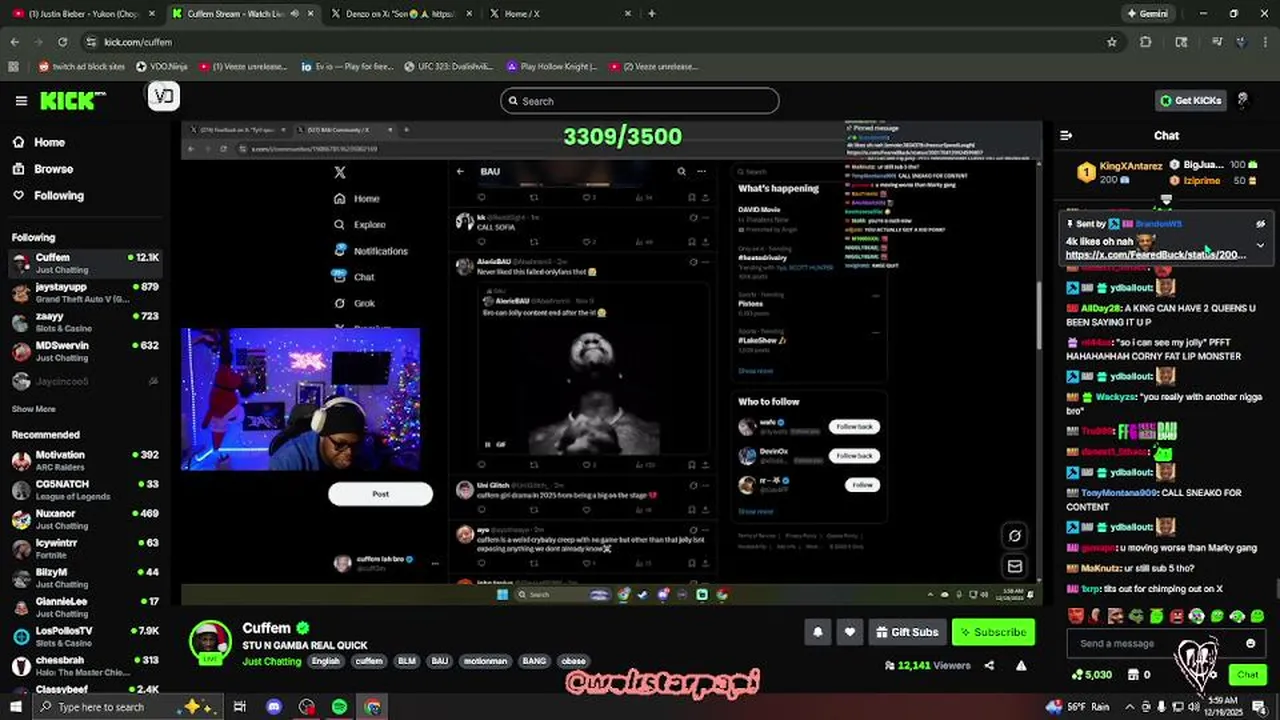Open Spotify from the taskbar
This screenshot has width=1280, height=720.
point(339,707)
